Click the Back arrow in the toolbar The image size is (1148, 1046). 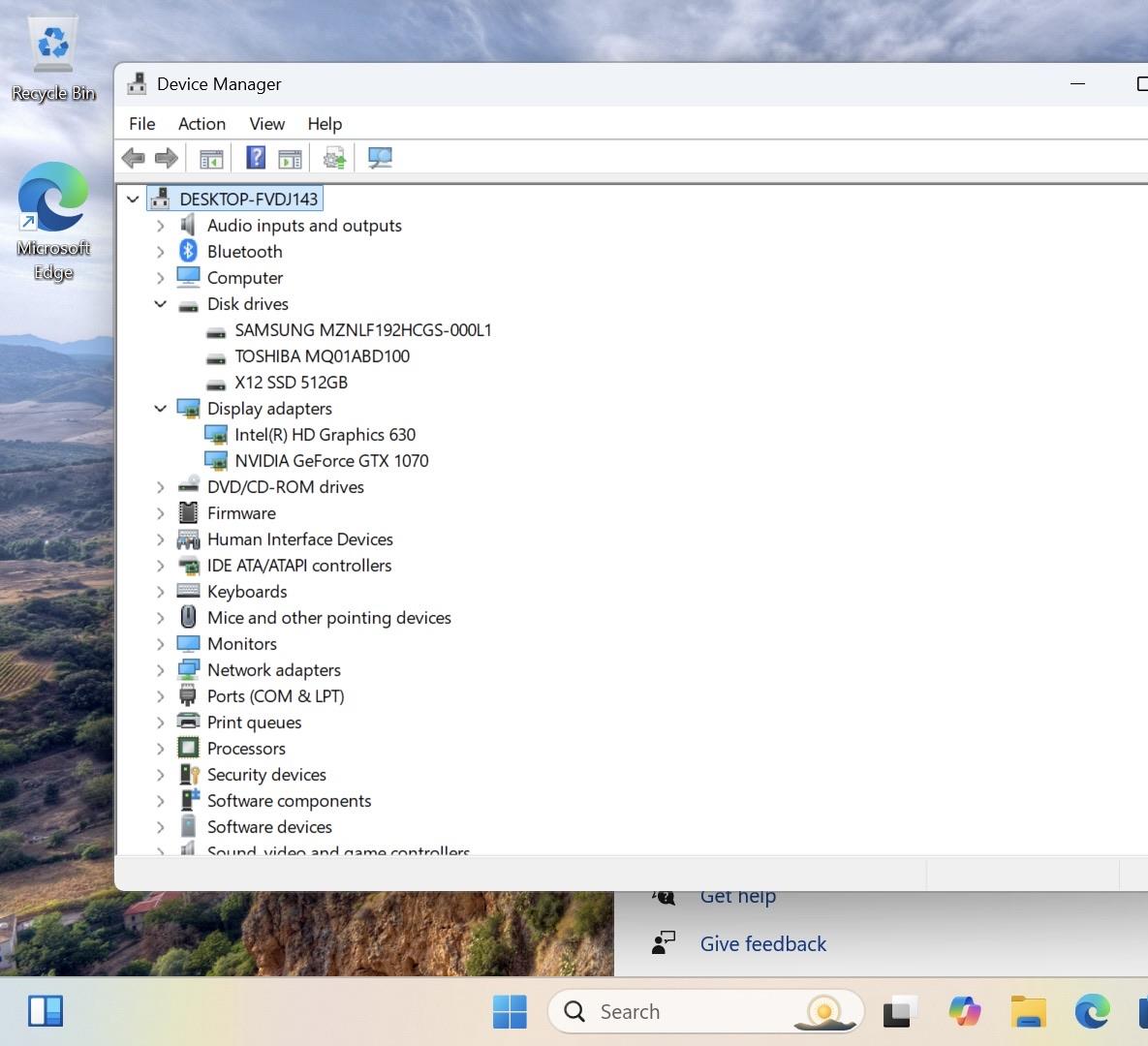click(134, 158)
